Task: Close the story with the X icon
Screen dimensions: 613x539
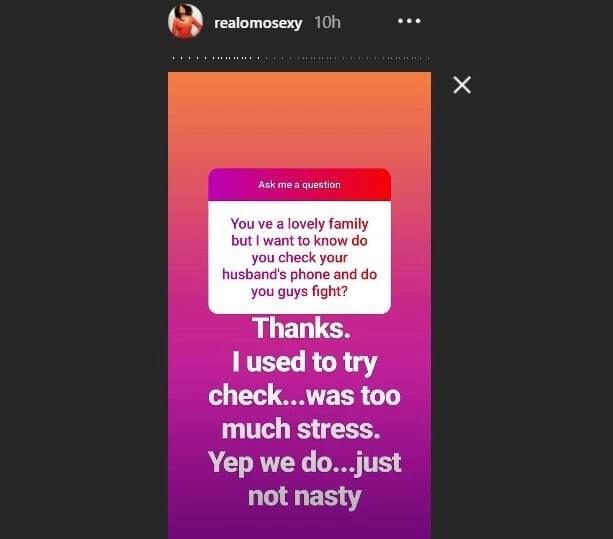Action: (462, 85)
